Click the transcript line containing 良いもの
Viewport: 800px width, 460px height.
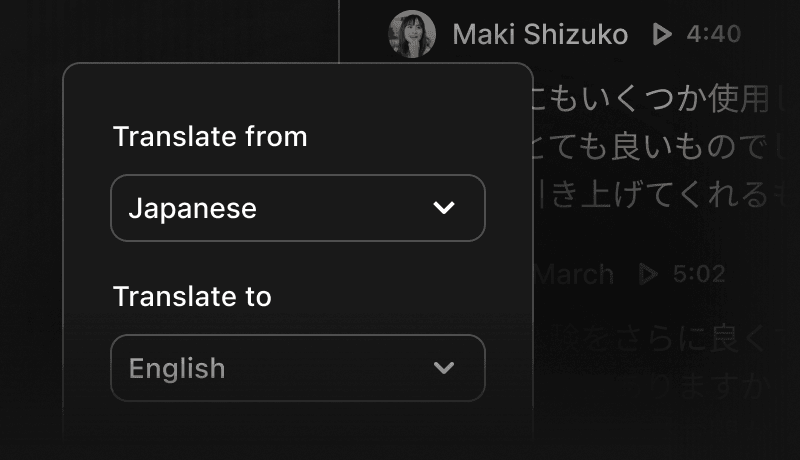[658, 146]
